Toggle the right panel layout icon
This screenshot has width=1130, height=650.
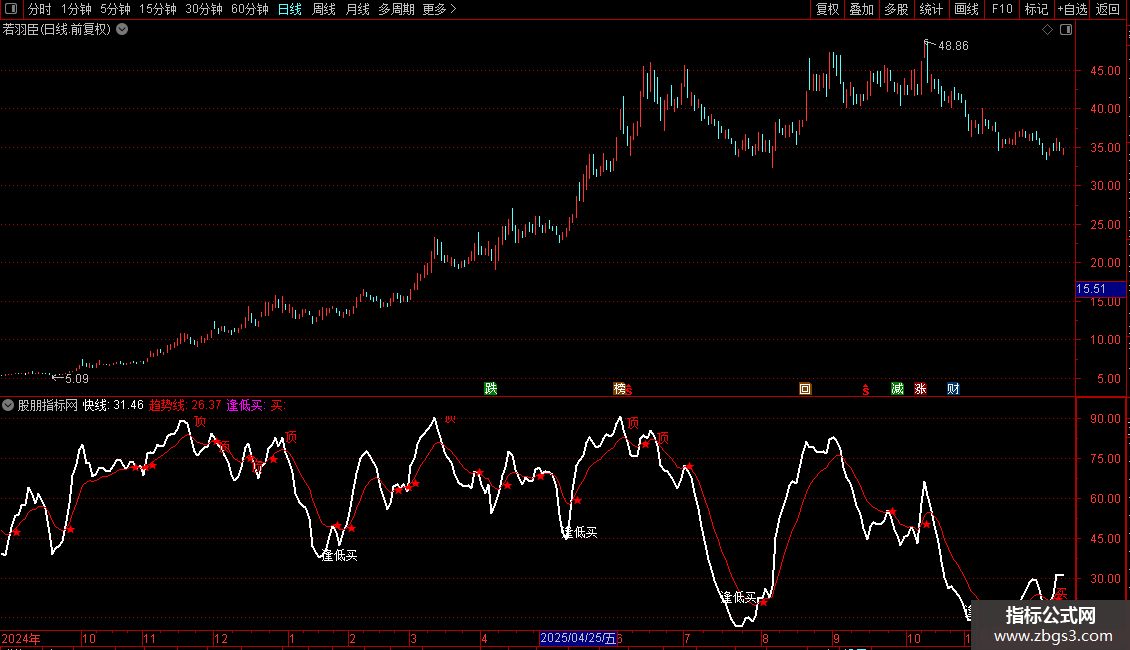click(x=1066, y=30)
